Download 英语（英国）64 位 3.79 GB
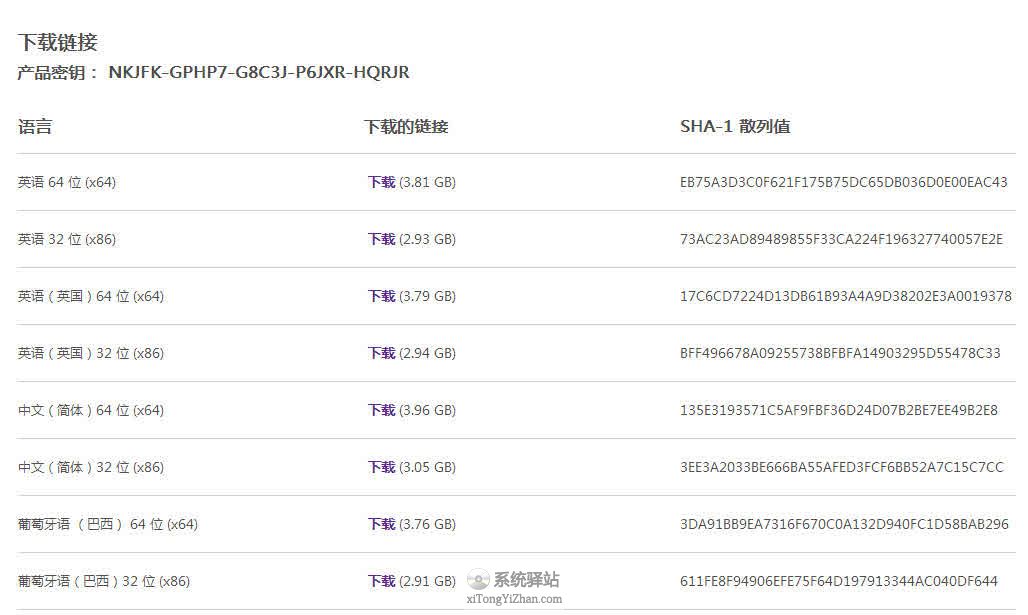This screenshot has width=1028, height=615. click(x=381, y=297)
